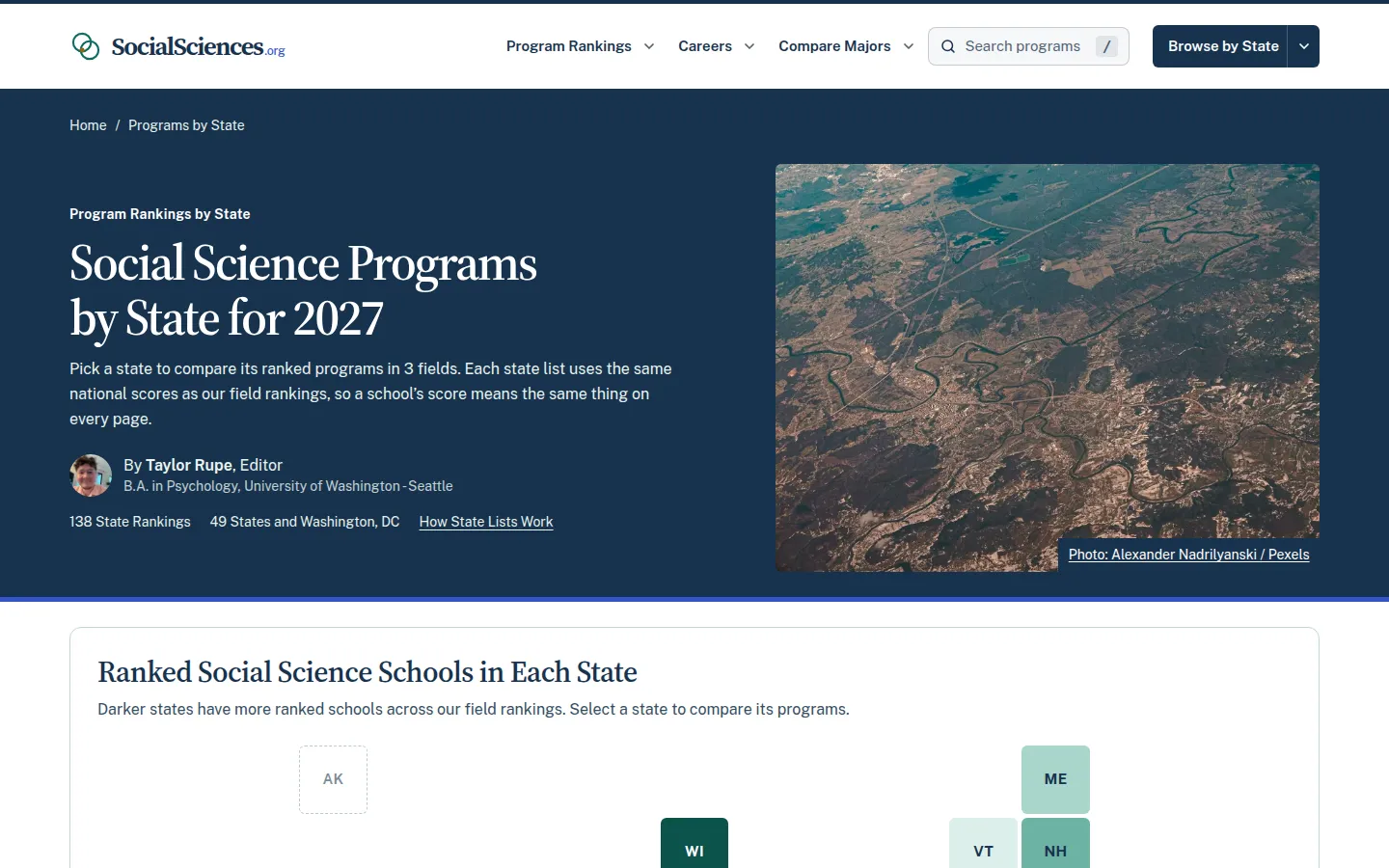Click the Search programs field
This screenshot has width=1389, height=868.
(x=1028, y=46)
